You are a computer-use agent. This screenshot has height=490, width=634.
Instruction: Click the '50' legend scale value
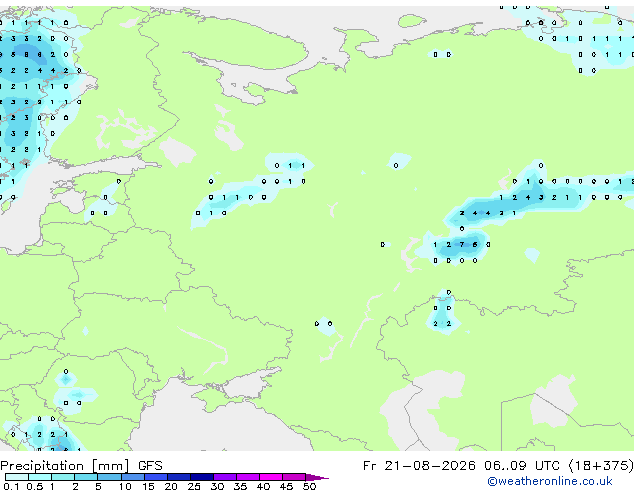[309, 486]
